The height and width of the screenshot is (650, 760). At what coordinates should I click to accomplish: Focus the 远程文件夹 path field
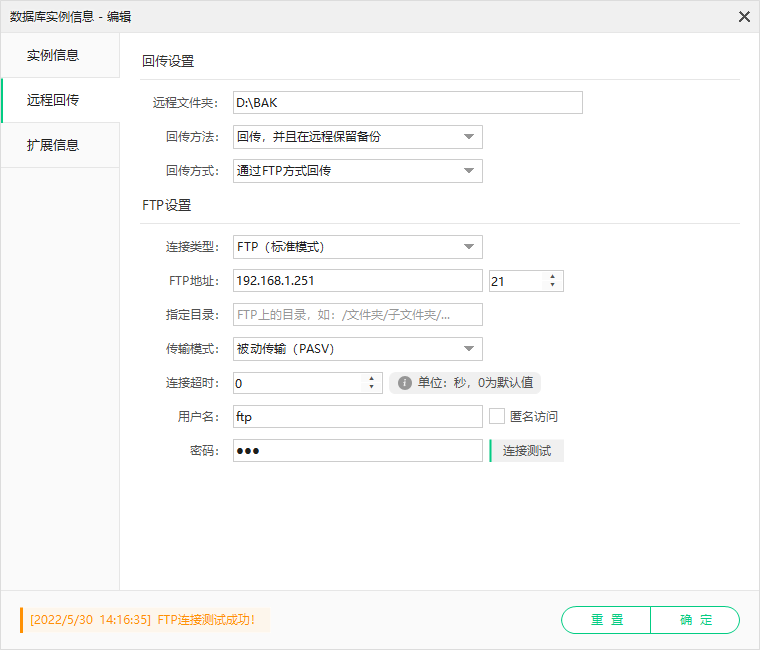coord(408,103)
